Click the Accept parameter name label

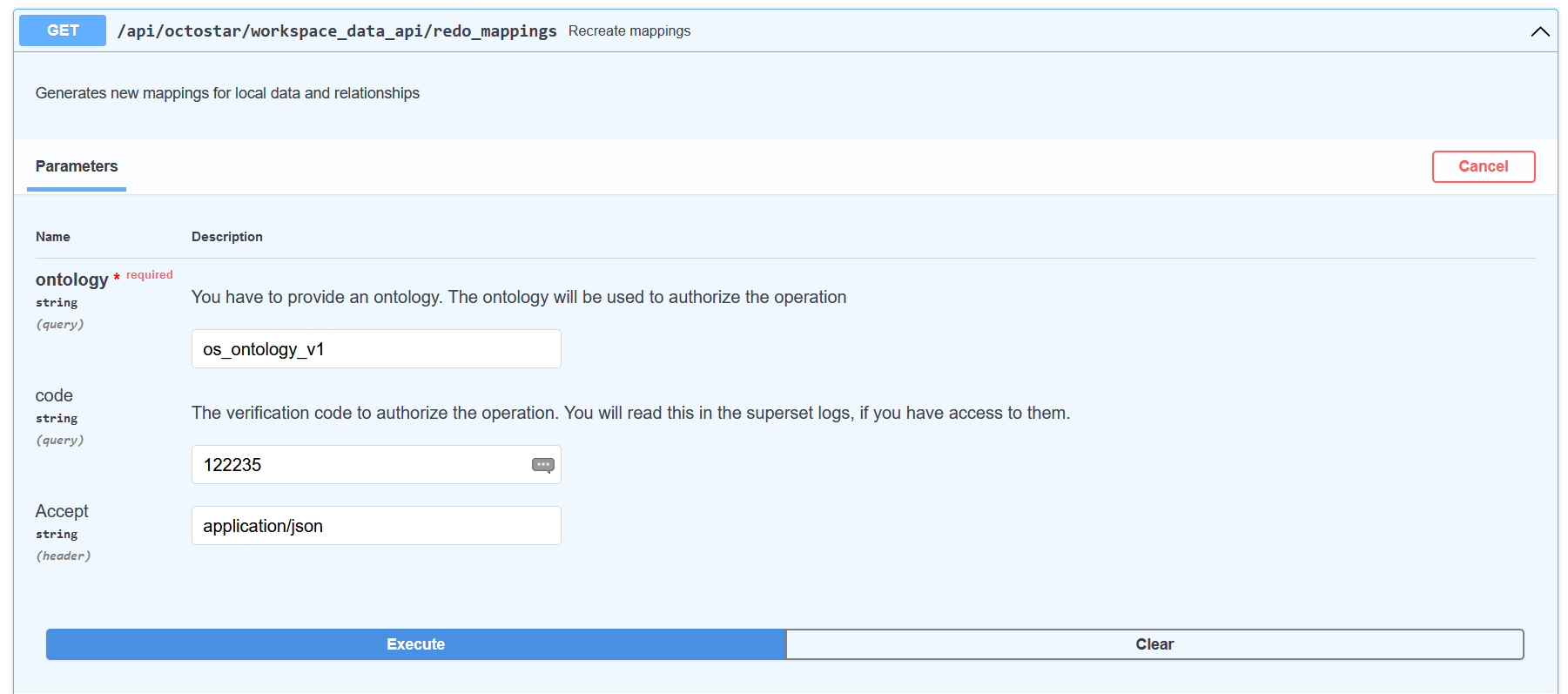click(62, 511)
